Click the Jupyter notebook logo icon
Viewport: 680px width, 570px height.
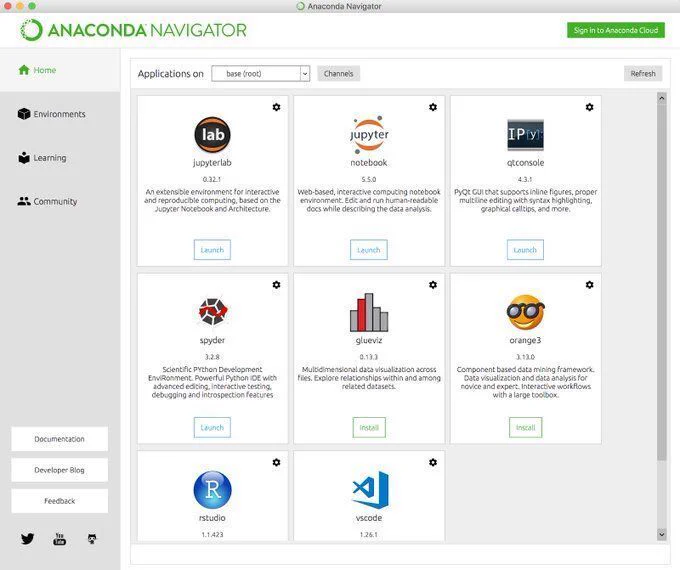tap(369, 134)
